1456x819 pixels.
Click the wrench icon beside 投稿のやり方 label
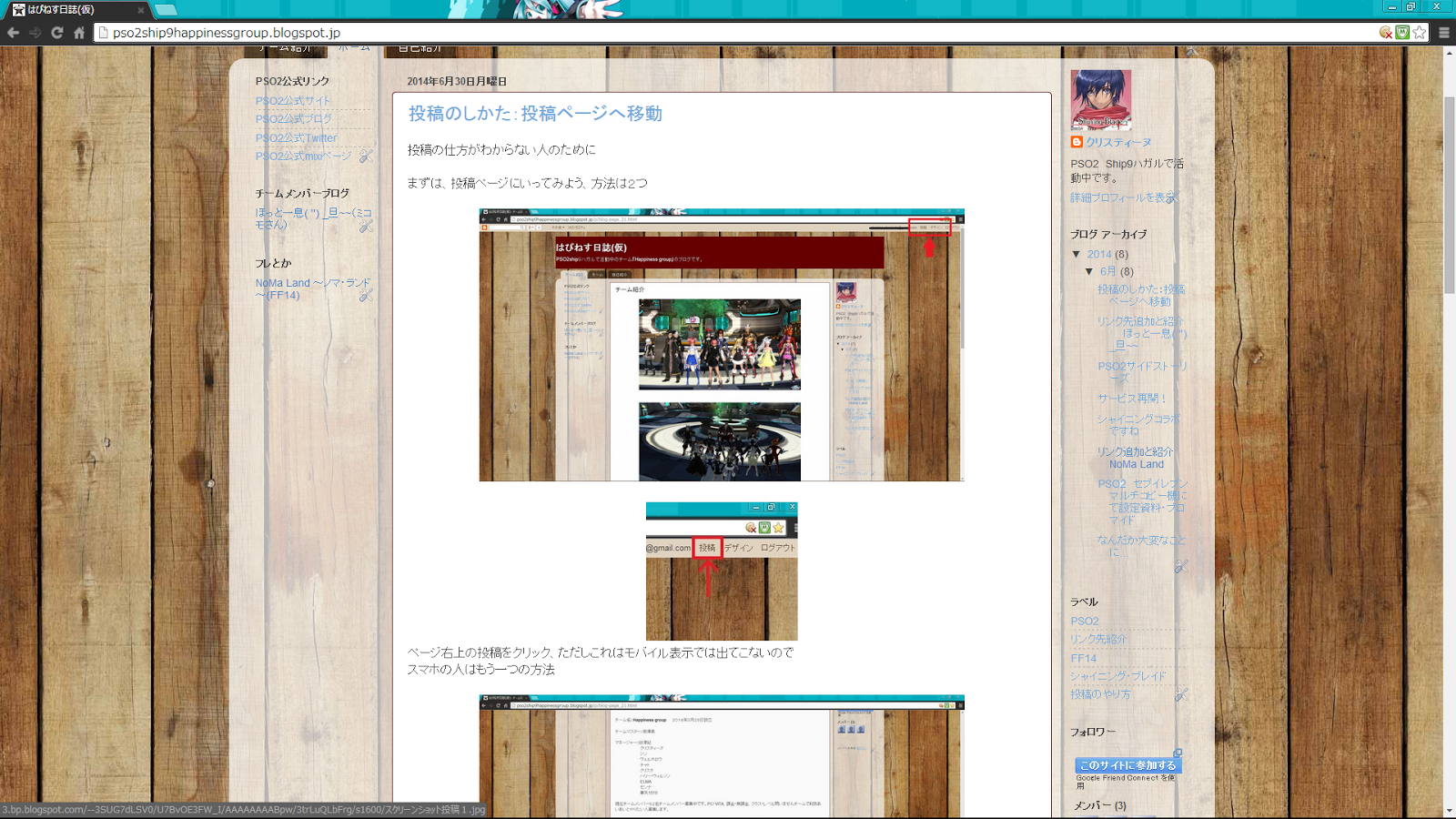tap(1181, 695)
